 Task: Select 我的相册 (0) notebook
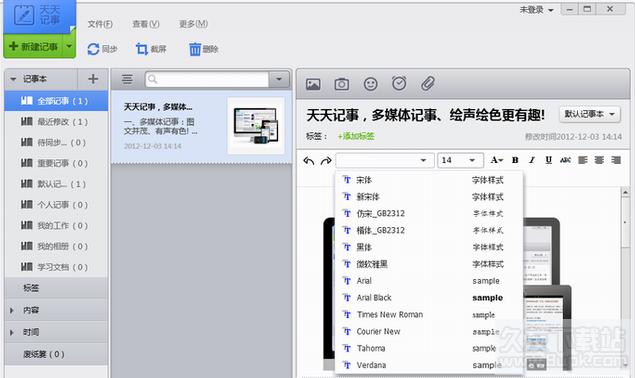(56, 246)
